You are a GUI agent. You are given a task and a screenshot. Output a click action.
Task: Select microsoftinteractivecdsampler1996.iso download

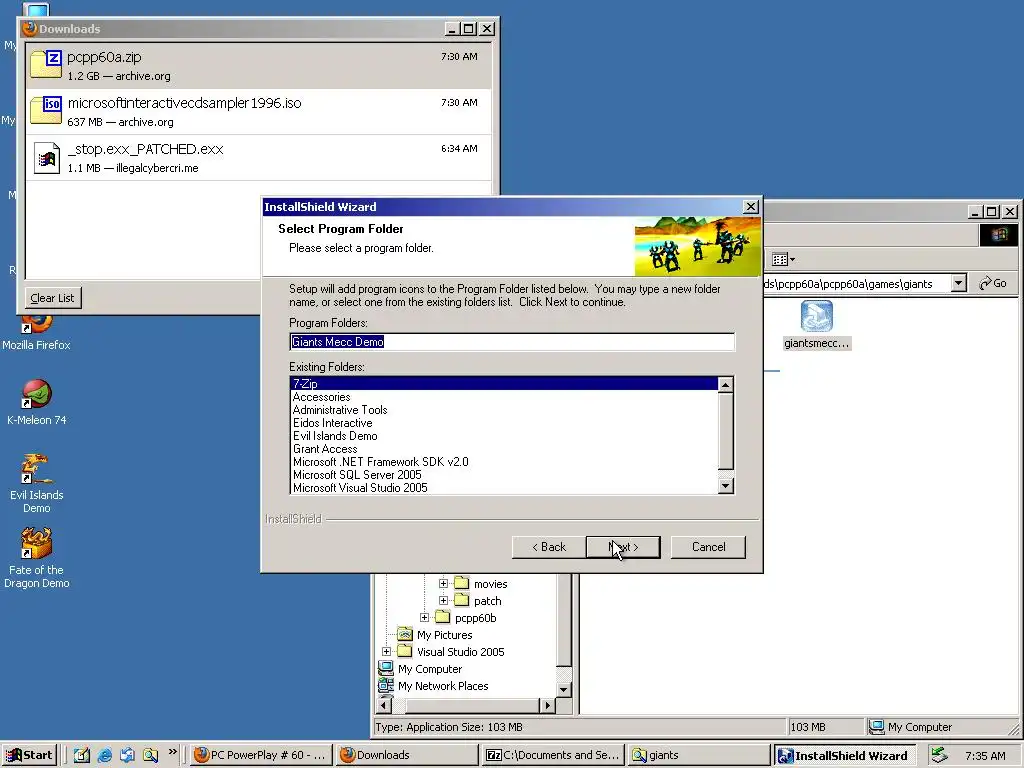(x=259, y=112)
